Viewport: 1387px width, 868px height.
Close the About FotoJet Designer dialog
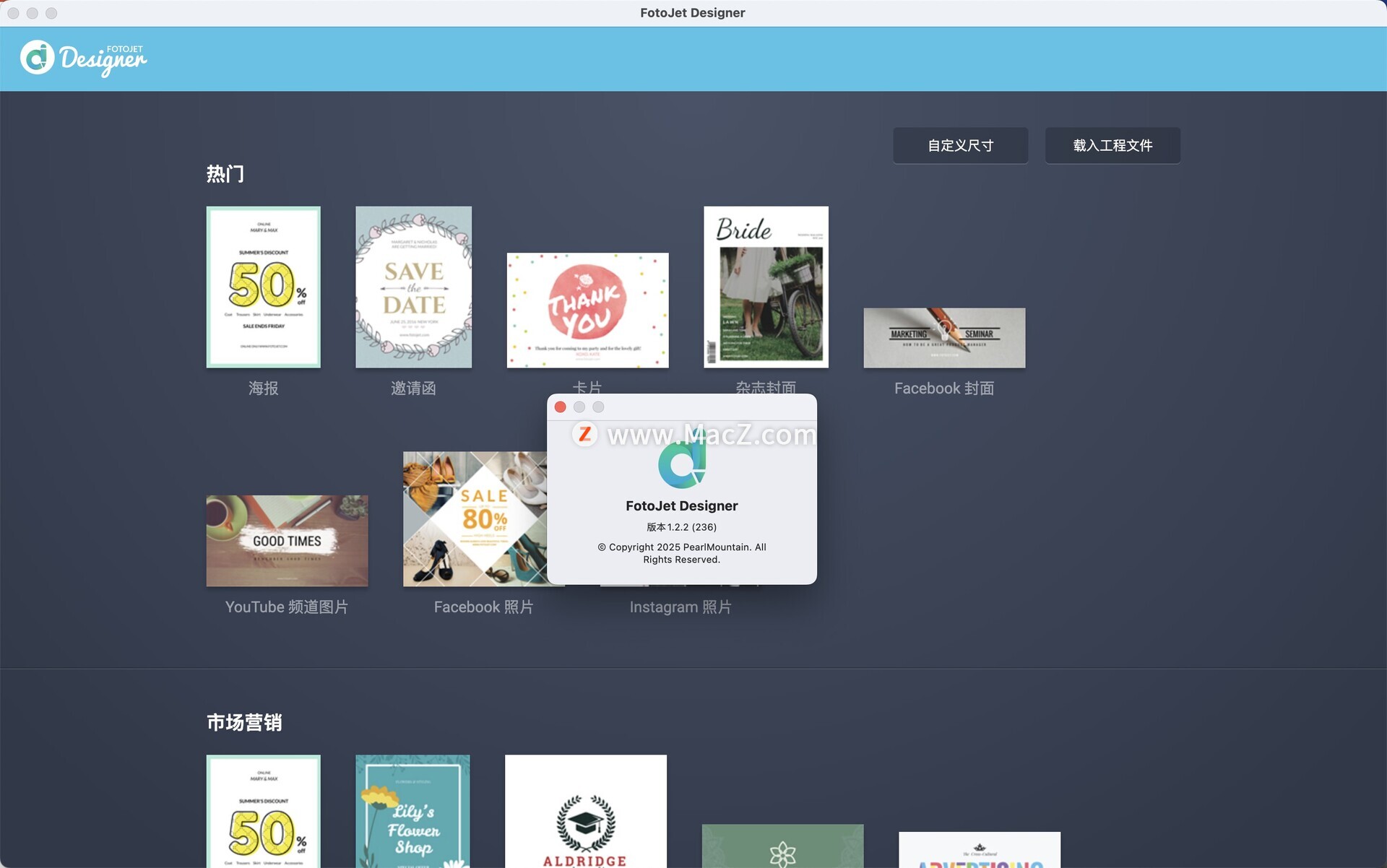pos(560,407)
